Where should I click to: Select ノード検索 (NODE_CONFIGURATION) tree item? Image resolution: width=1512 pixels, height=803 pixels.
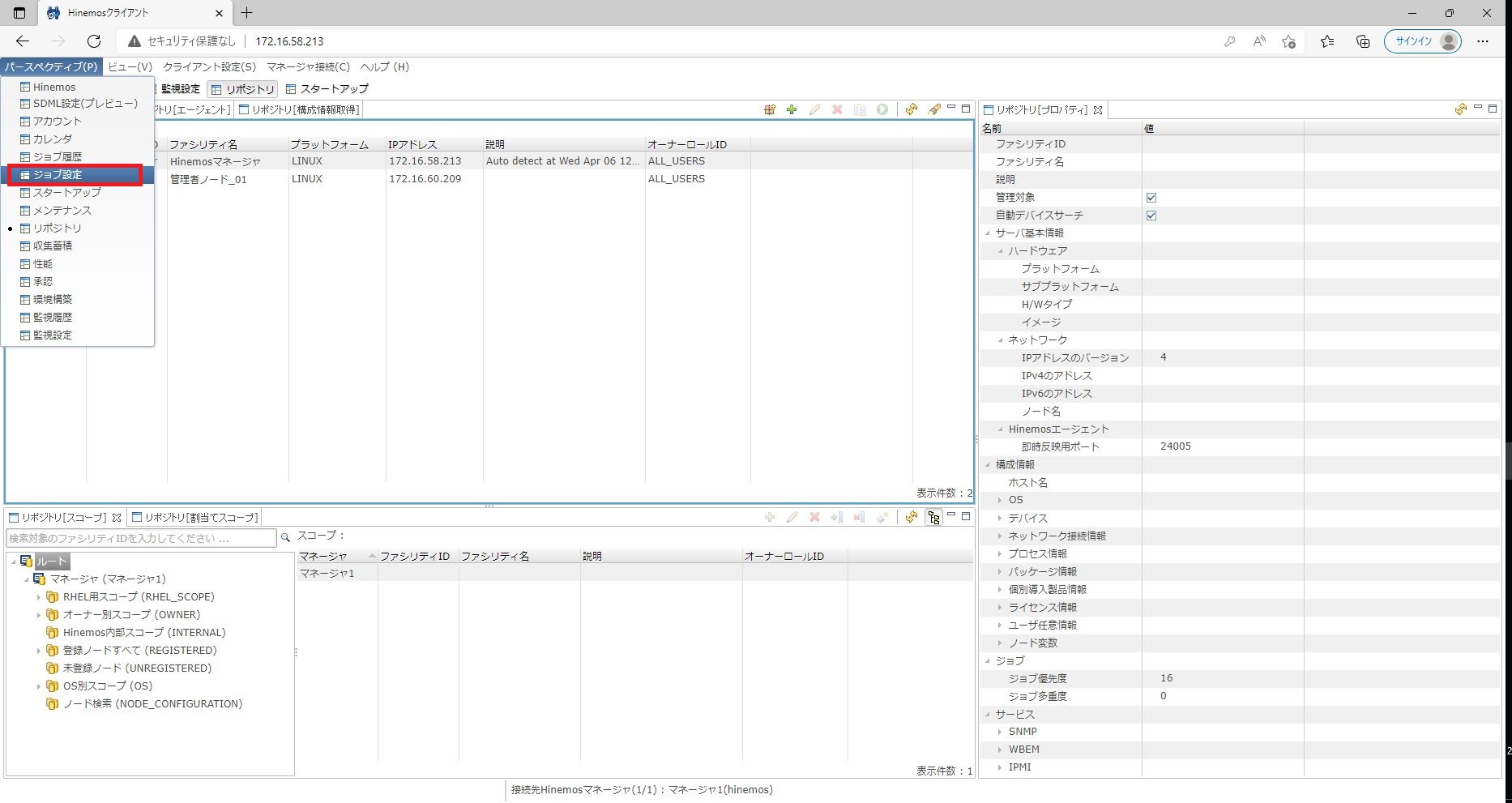pyautogui.click(x=152, y=704)
